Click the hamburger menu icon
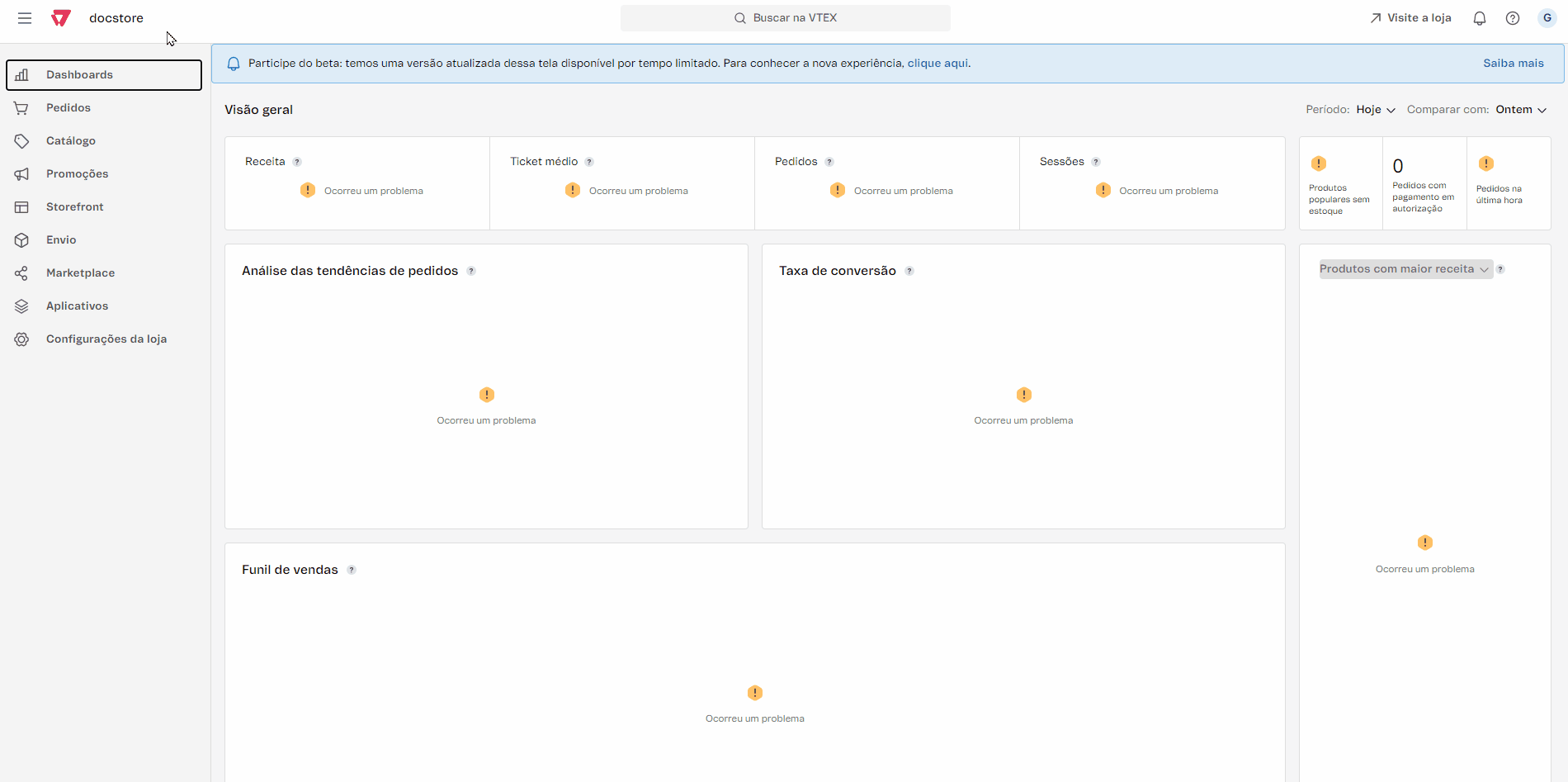 pyautogui.click(x=25, y=18)
